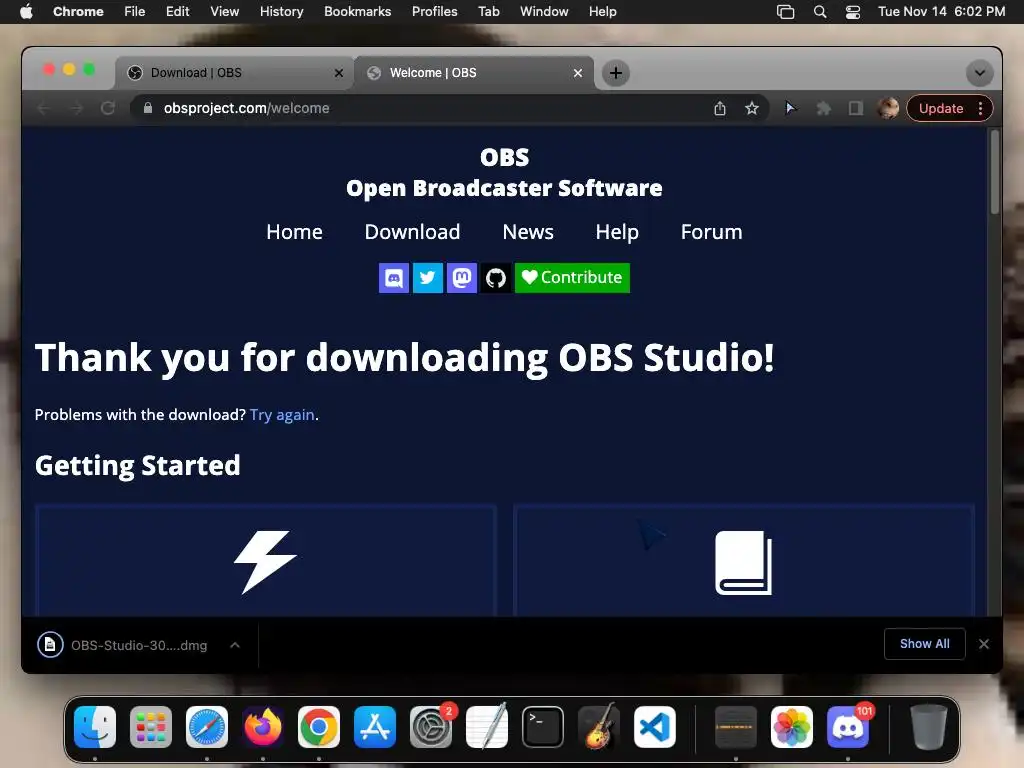Viewport: 1024px width, 768px height.
Task: Open TextEdit from the Dock
Action: [487, 727]
